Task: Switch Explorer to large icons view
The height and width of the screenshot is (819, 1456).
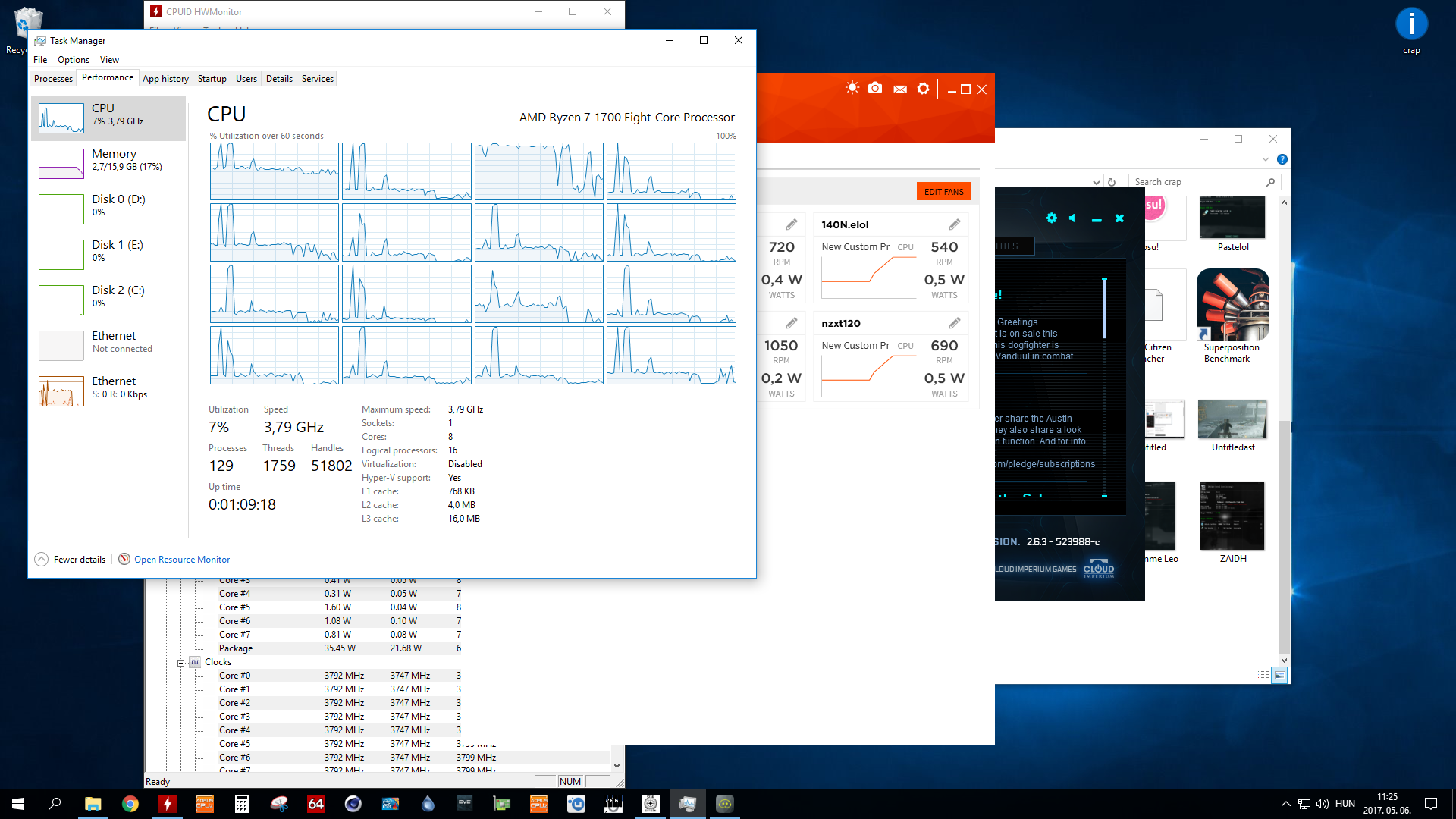Action: point(1279,675)
